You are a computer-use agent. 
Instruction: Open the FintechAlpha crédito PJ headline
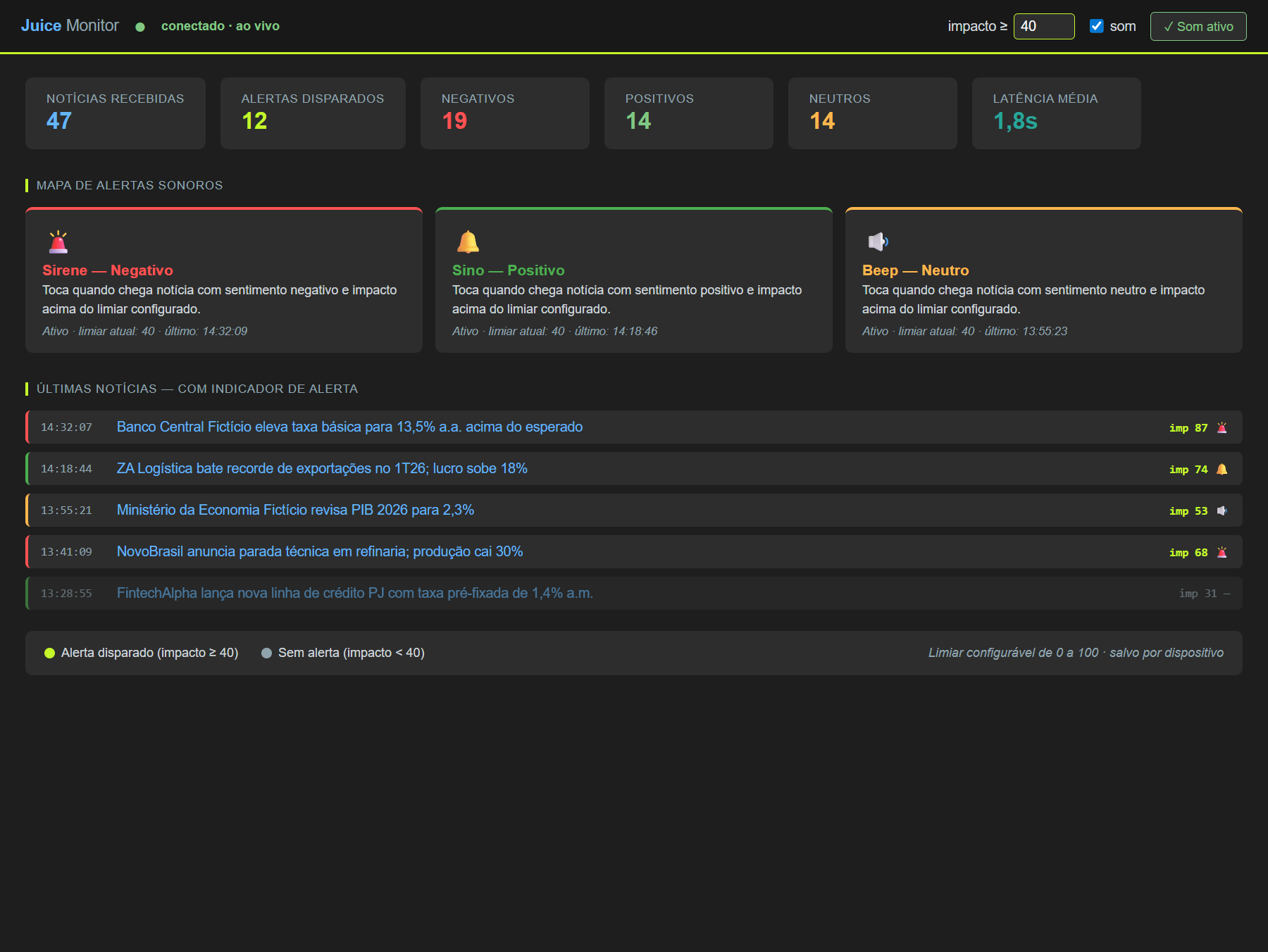point(355,593)
